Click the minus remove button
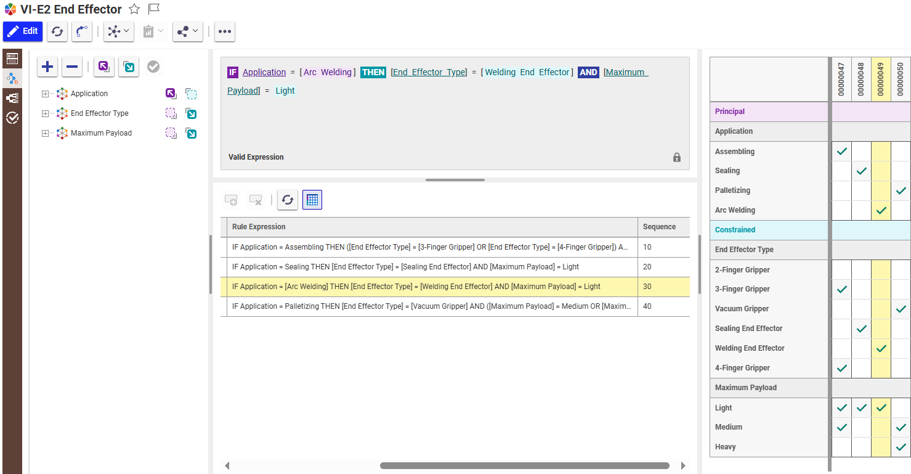This screenshot has width=911, height=474. (72, 67)
